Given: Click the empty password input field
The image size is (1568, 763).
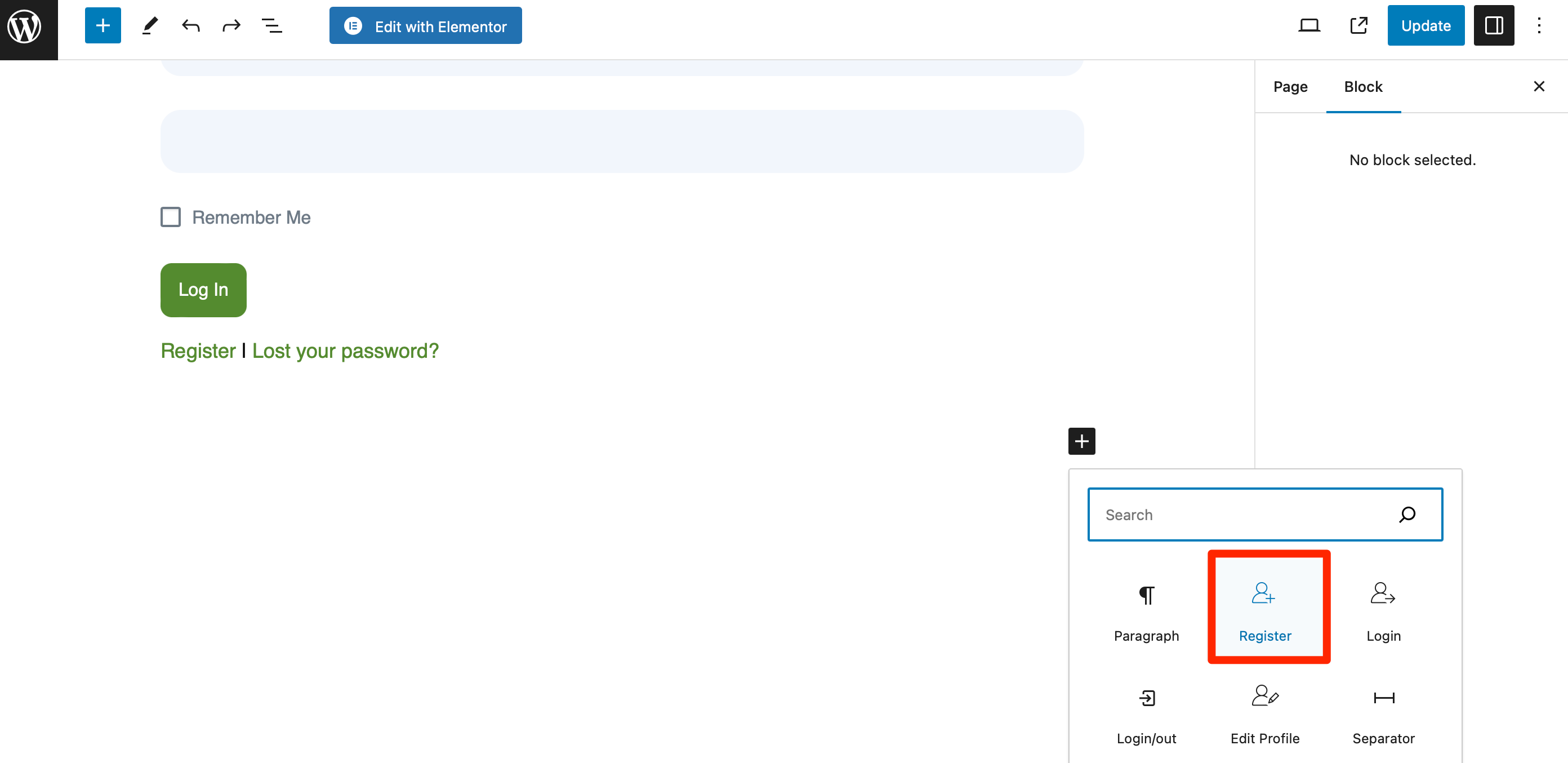Looking at the screenshot, I should (622, 141).
